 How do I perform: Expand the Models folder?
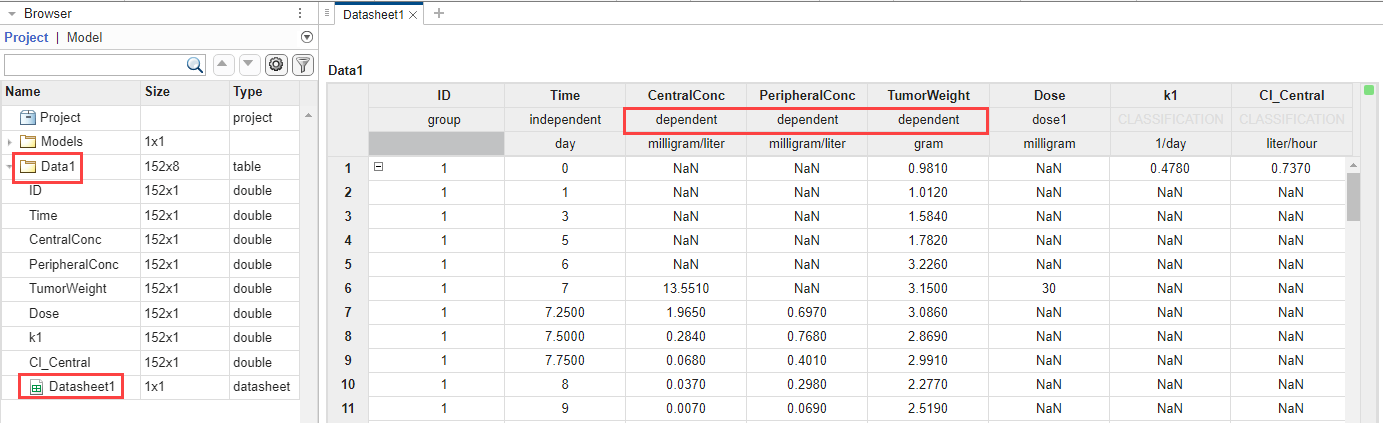[10, 142]
